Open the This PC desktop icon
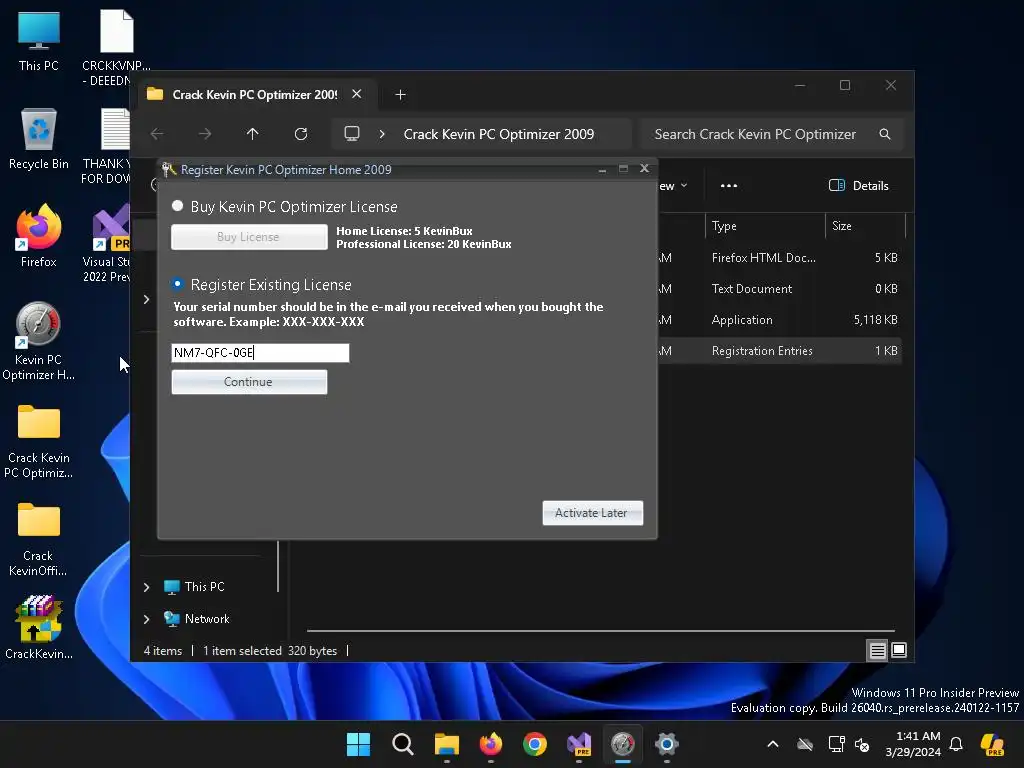This screenshot has height=768, width=1024. click(39, 40)
